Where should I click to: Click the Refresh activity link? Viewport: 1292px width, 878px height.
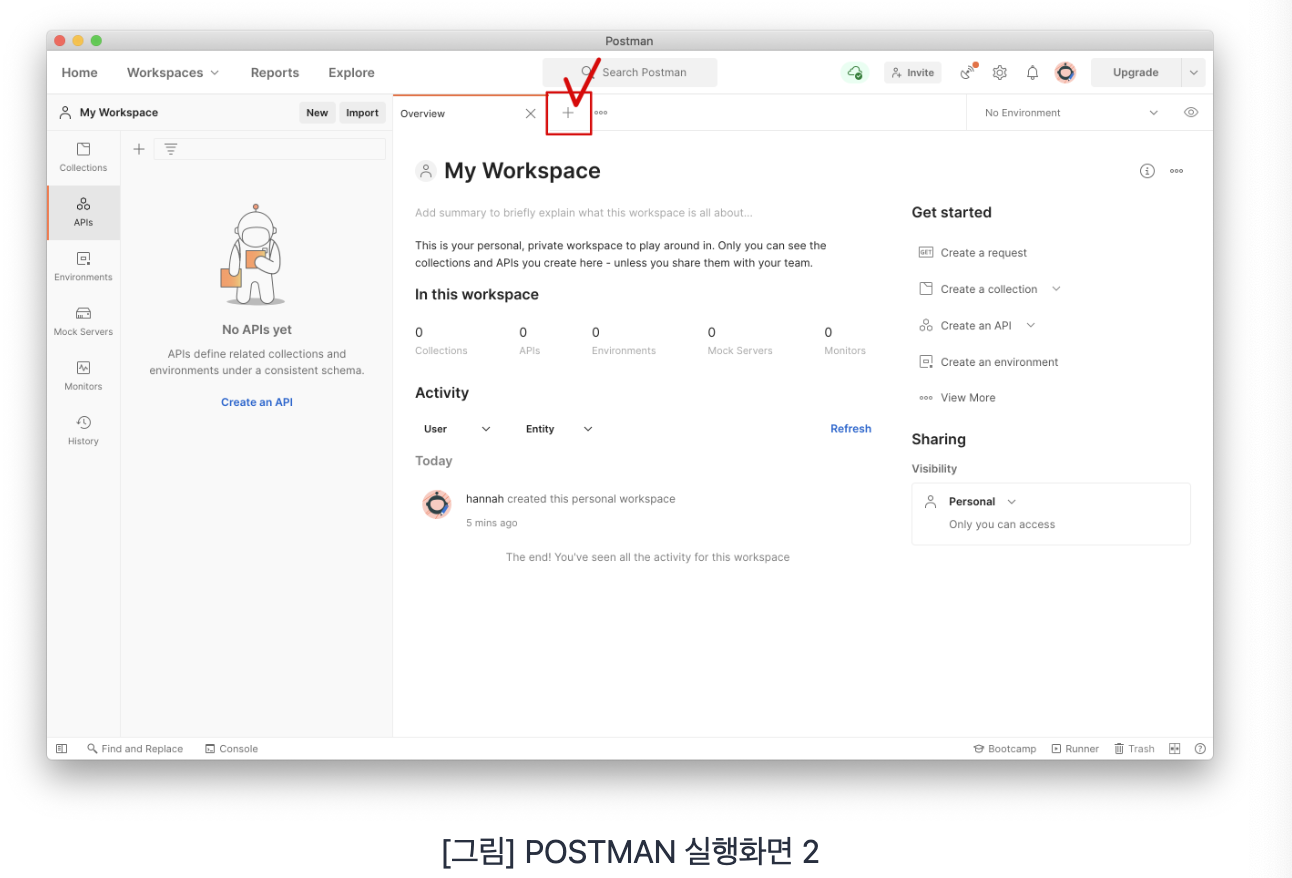851,429
